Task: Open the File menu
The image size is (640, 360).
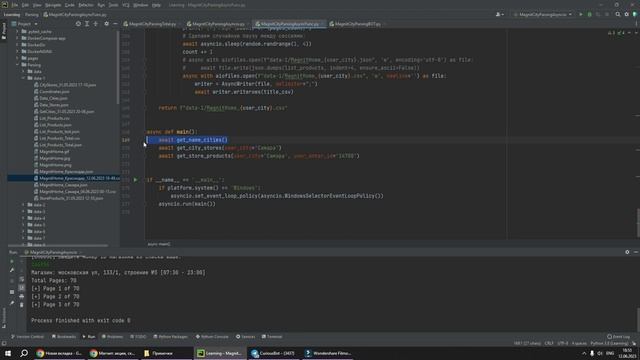Action: click(x=15, y=5)
